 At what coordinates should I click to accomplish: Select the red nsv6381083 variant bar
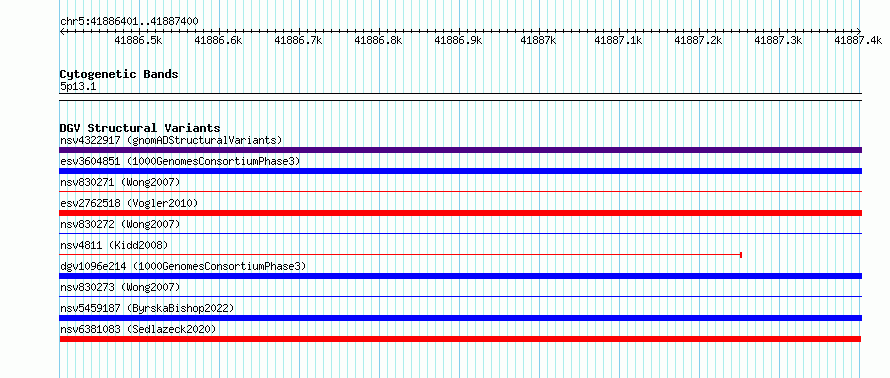[460, 339]
